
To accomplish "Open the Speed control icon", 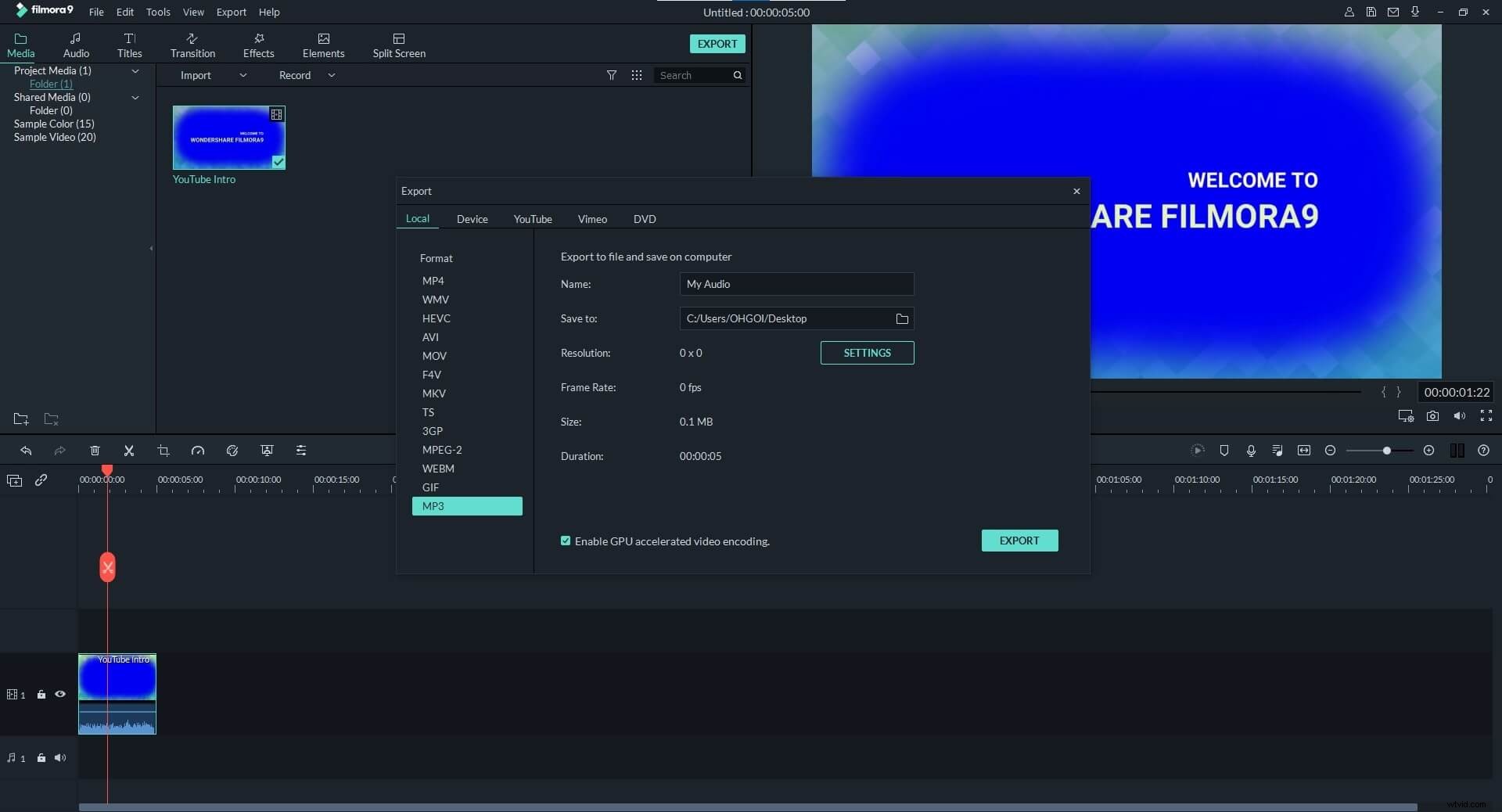I will tap(198, 451).
